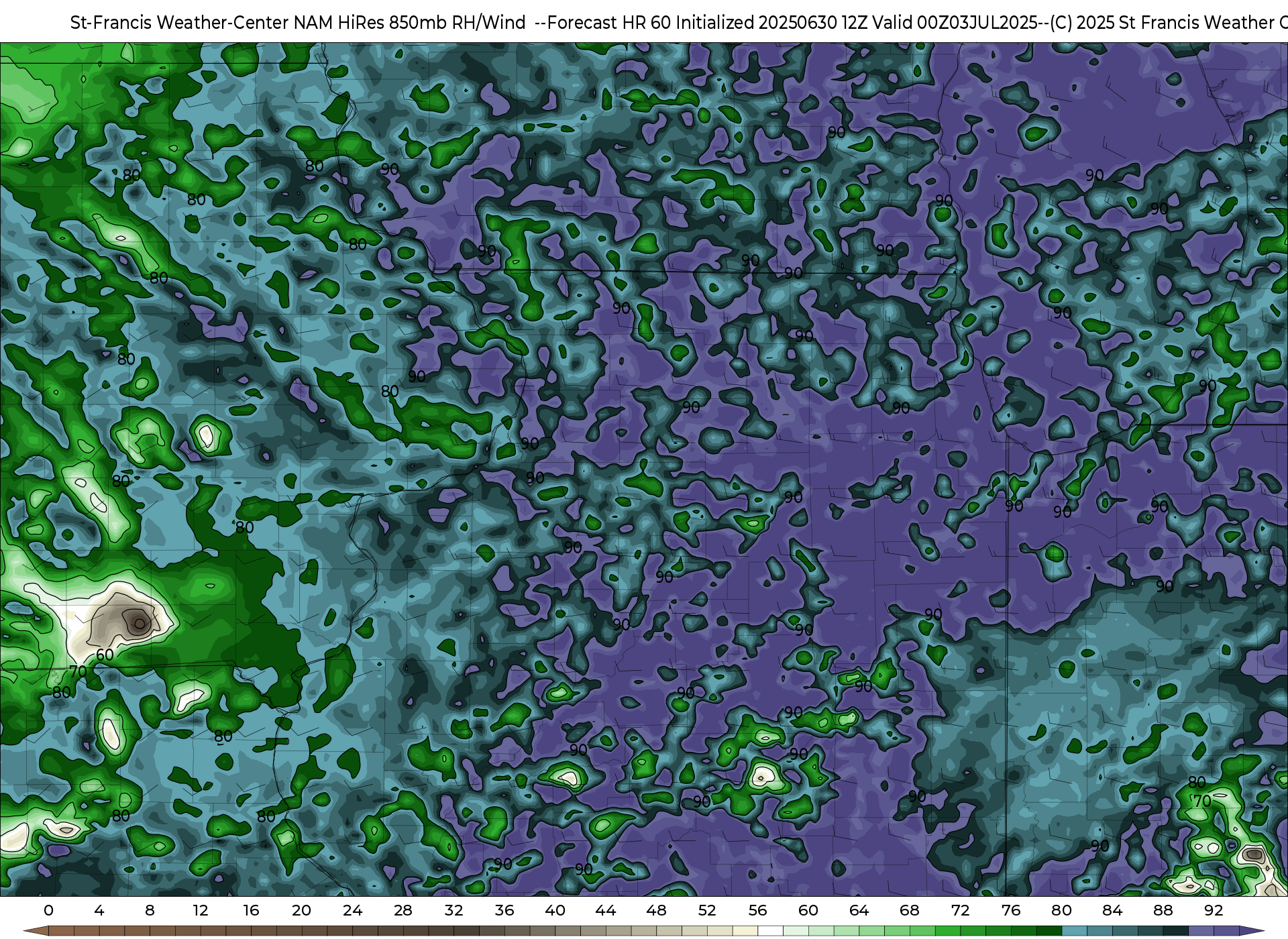The height and width of the screenshot is (939, 1288).
Task: Click the purple right arrow end of color scale
Action: tap(1252, 931)
